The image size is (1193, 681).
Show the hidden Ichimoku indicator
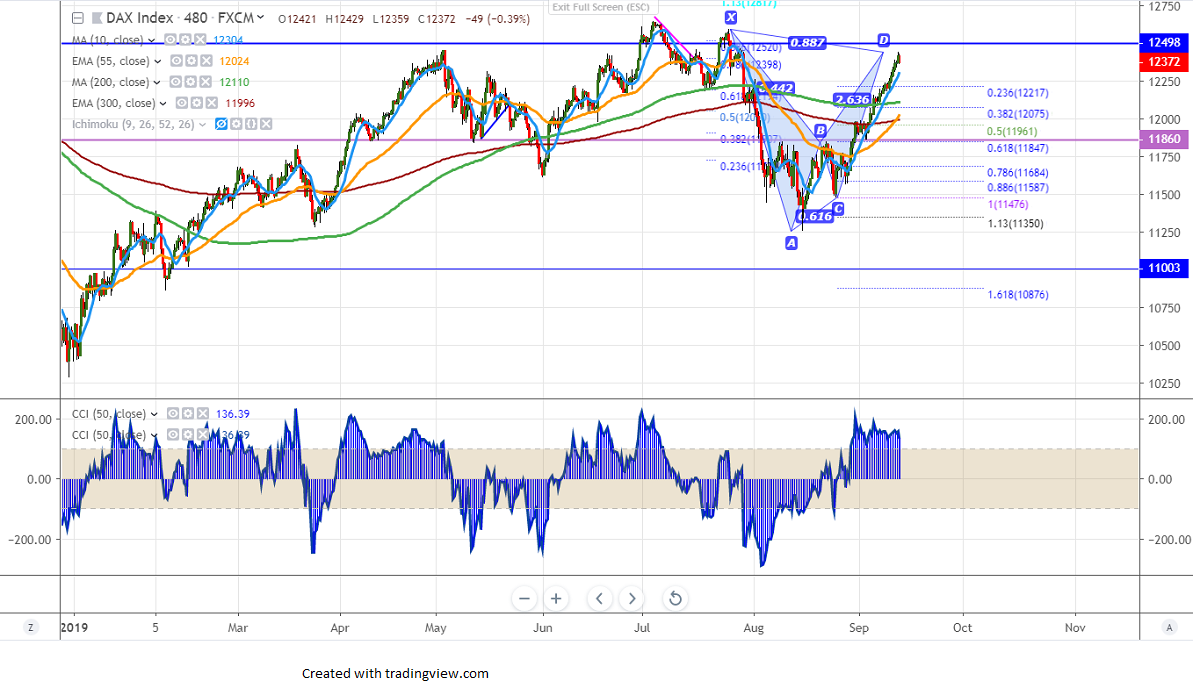point(221,124)
